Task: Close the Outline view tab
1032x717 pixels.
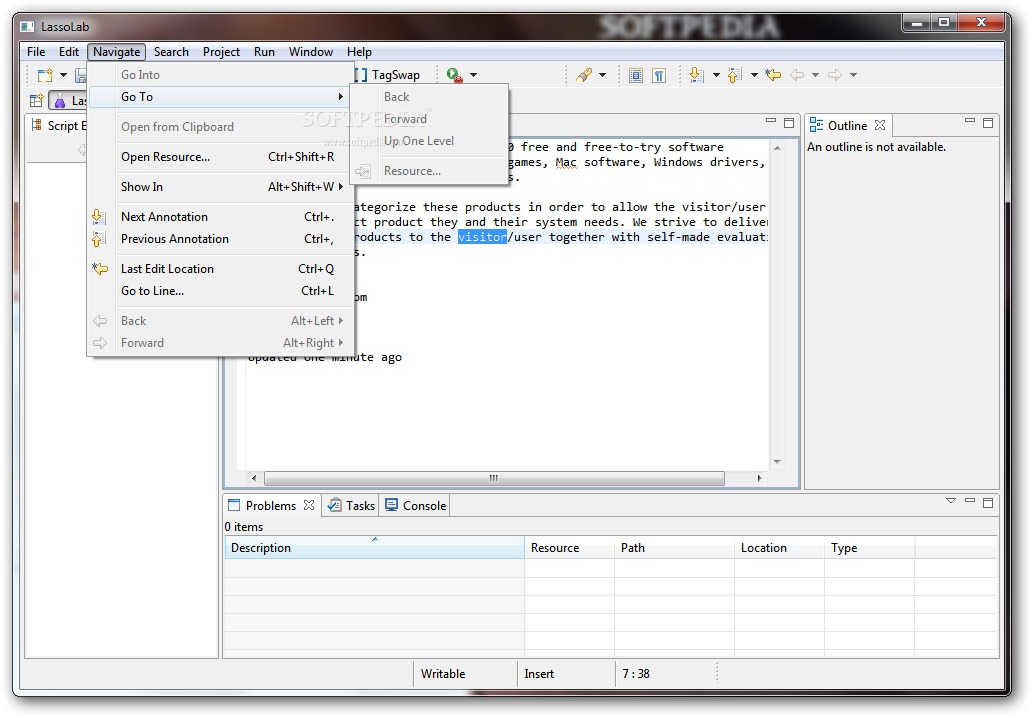Action: tap(880, 125)
